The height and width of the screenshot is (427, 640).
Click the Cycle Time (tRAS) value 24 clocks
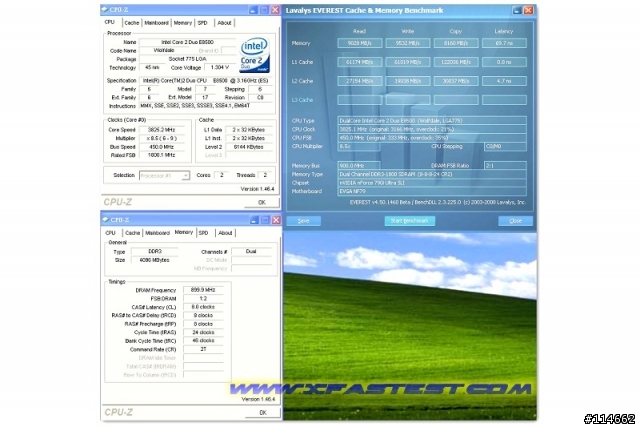click(203, 332)
